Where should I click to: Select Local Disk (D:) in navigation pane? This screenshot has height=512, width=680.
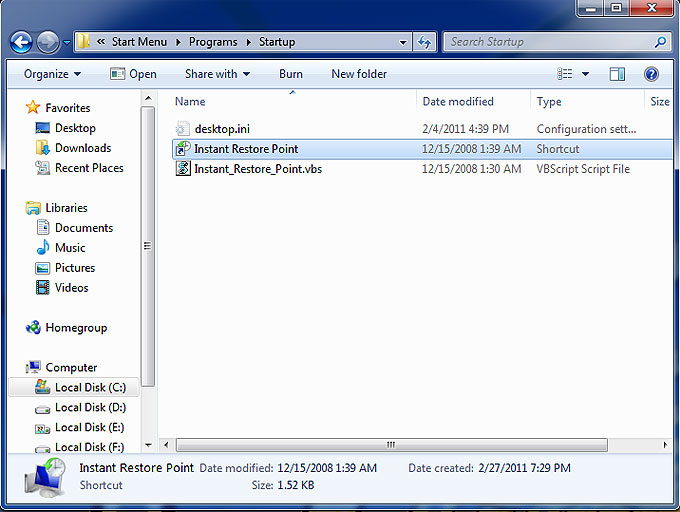click(89, 408)
